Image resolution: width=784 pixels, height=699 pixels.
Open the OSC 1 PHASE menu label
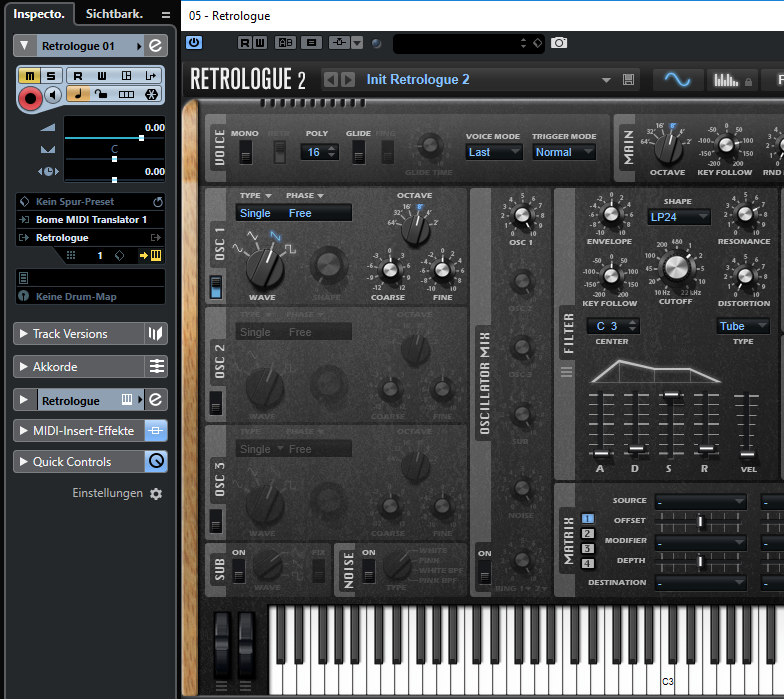[x=304, y=196]
